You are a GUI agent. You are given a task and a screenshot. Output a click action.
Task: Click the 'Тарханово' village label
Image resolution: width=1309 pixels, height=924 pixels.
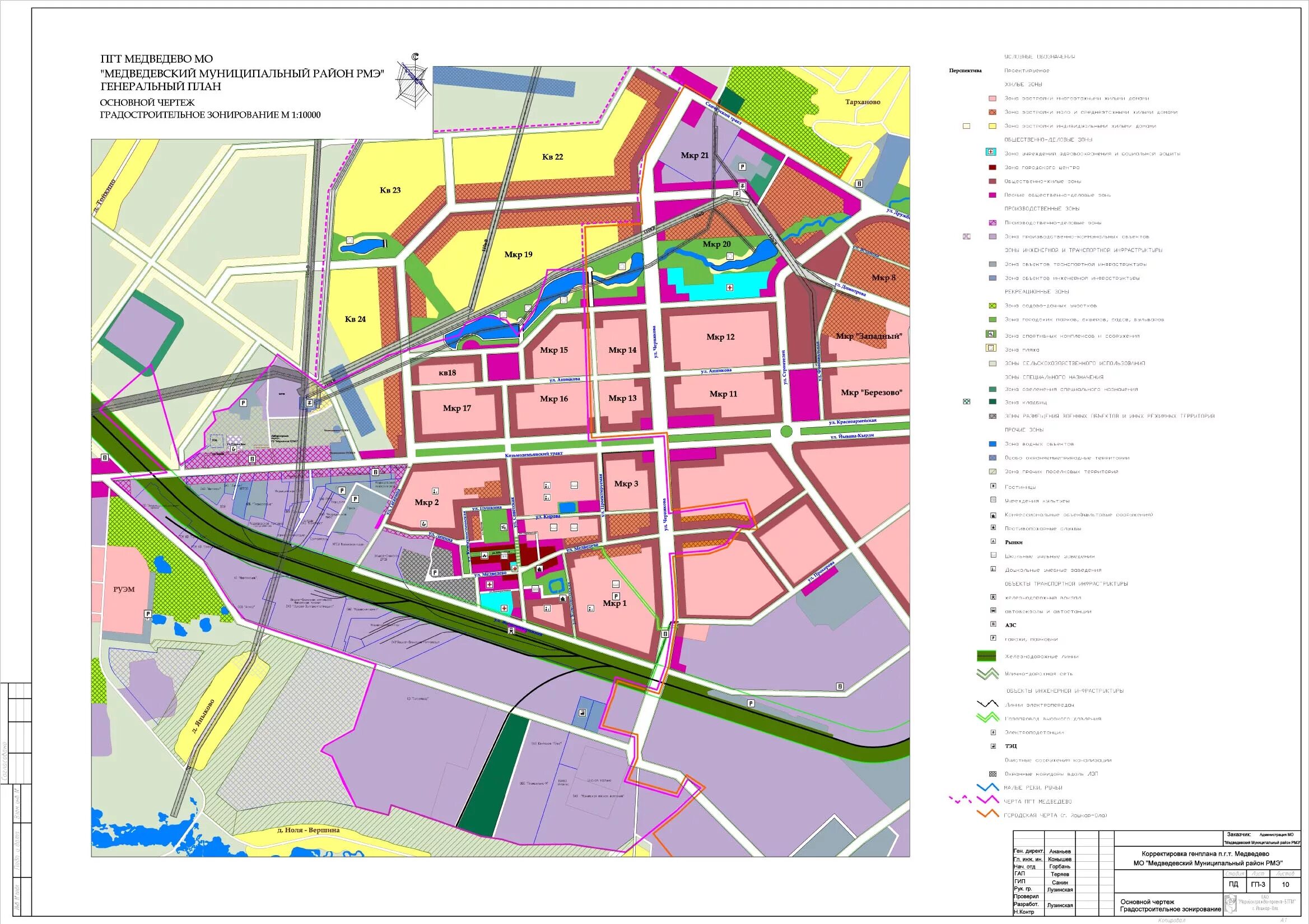tap(863, 102)
